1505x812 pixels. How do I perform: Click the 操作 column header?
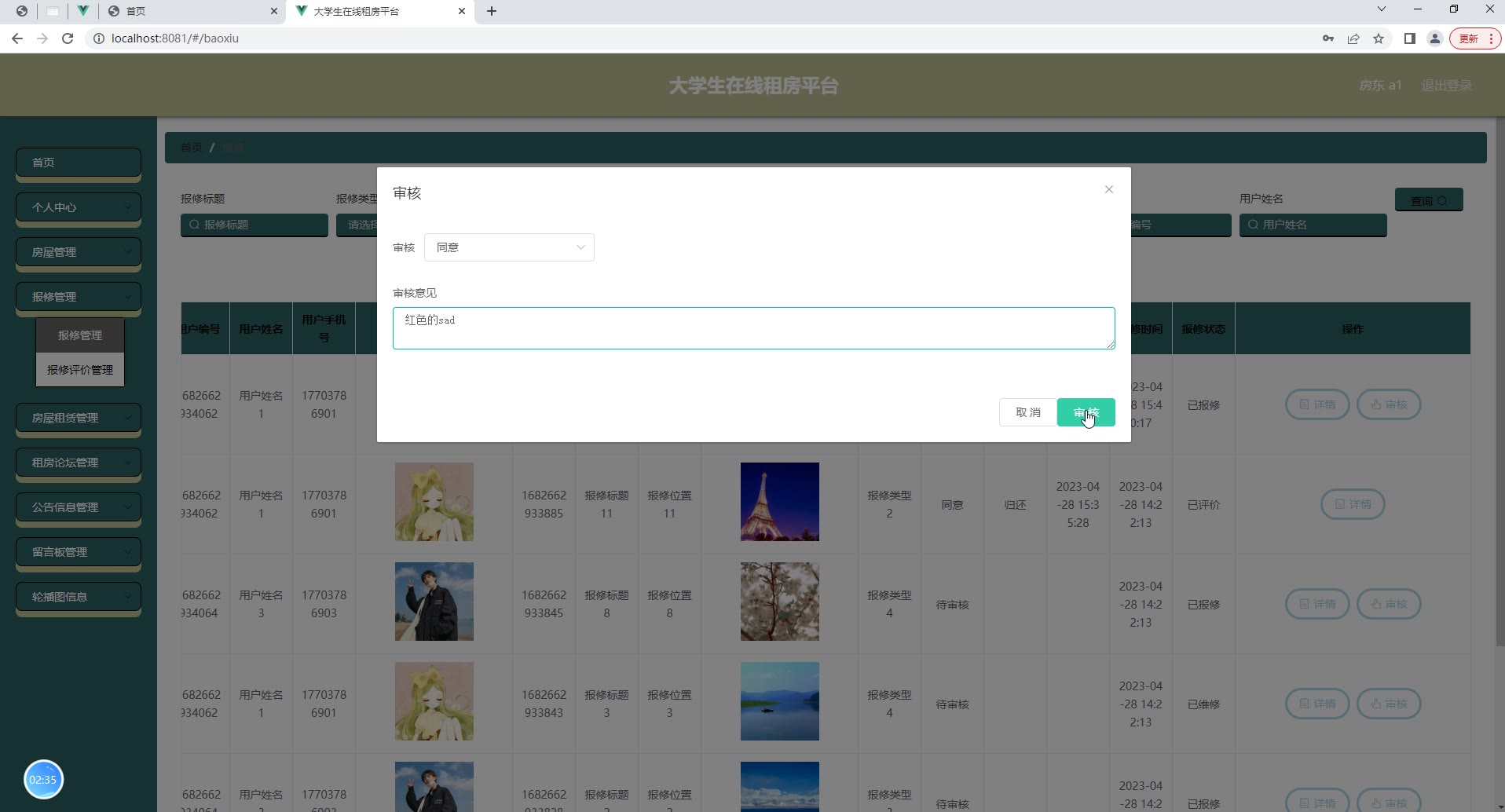tap(1353, 329)
